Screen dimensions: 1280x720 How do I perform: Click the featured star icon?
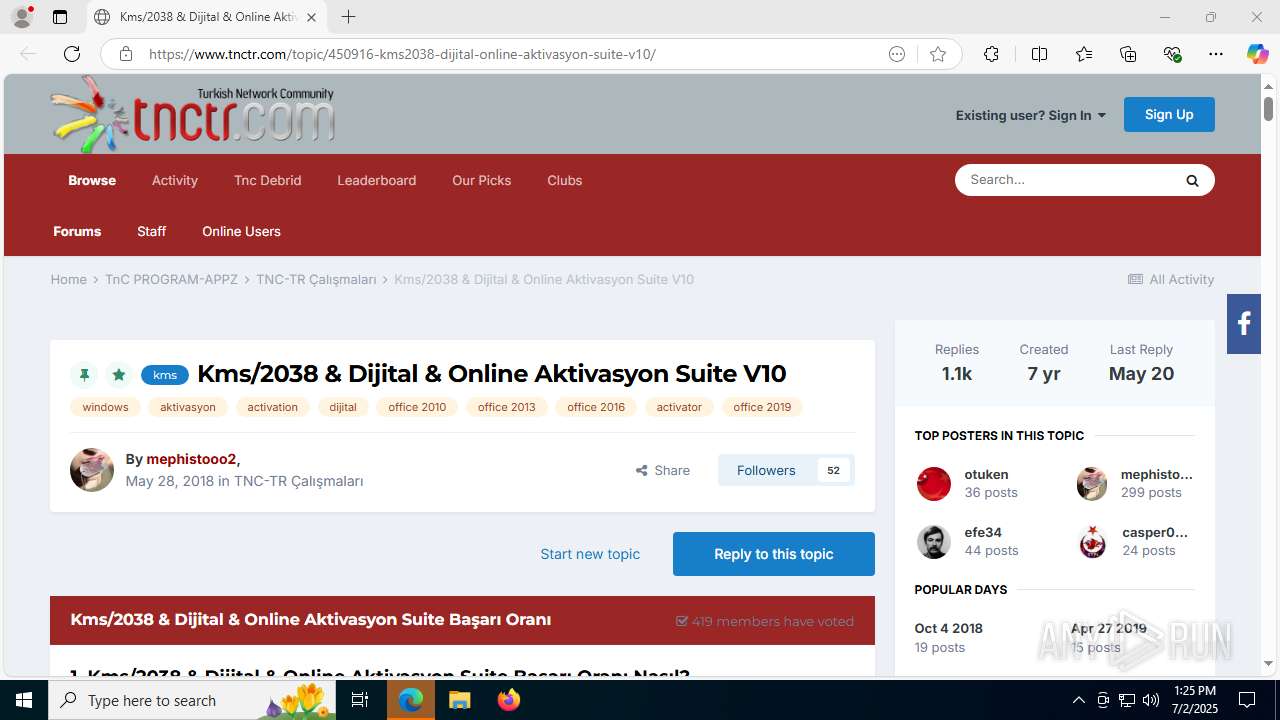tap(119, 375)
